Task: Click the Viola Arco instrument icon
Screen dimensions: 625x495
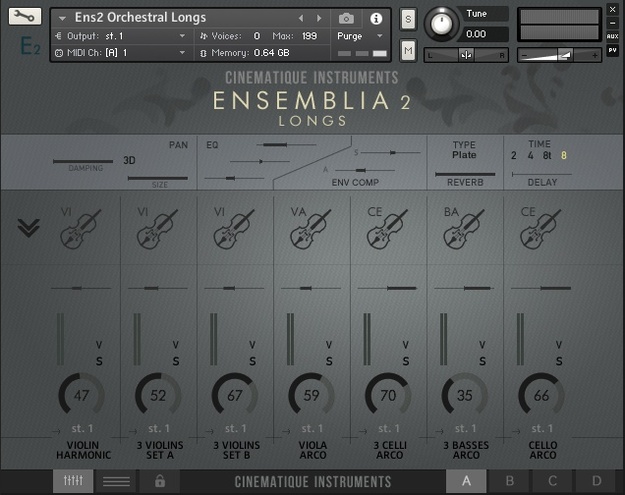Action: coord(311,229)
